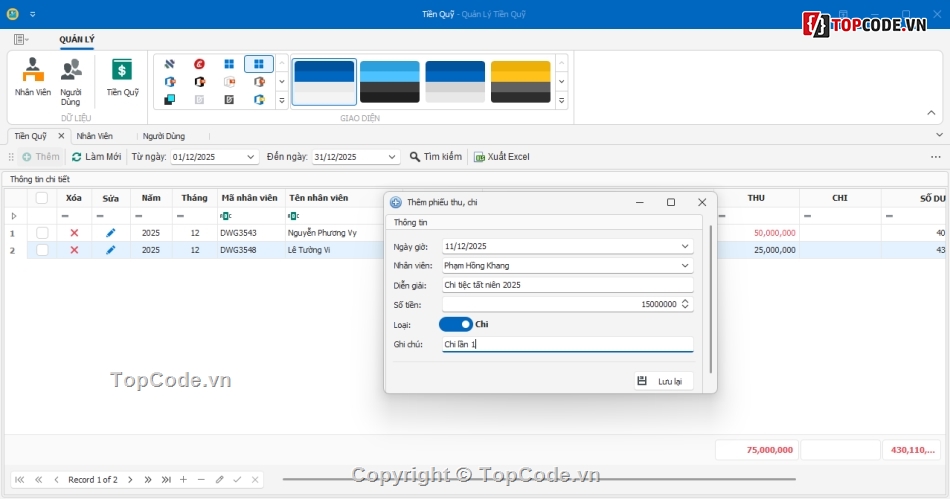The height and width of the screenshot is (499, 950).
Task: Select the QUẢN LÝ ribbon tab
Action: (x=77, y=40)
